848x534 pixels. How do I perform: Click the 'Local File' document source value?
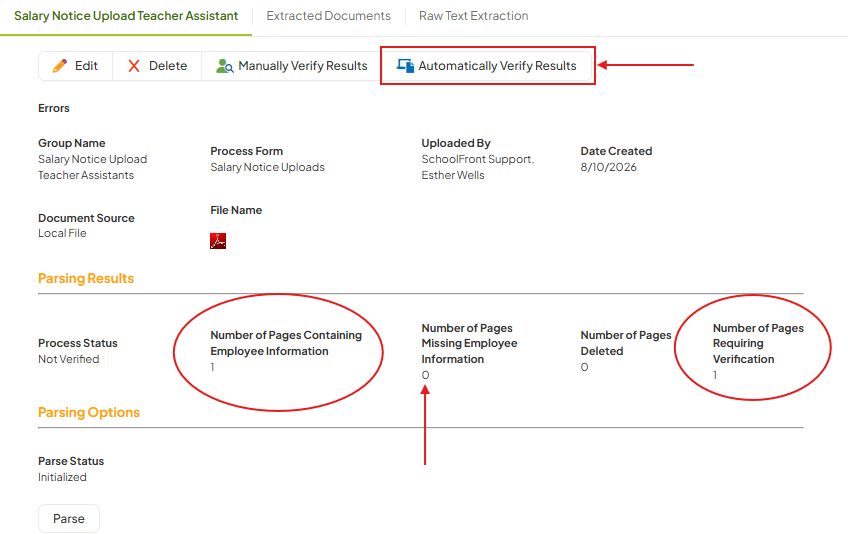[x=62, y=233]
